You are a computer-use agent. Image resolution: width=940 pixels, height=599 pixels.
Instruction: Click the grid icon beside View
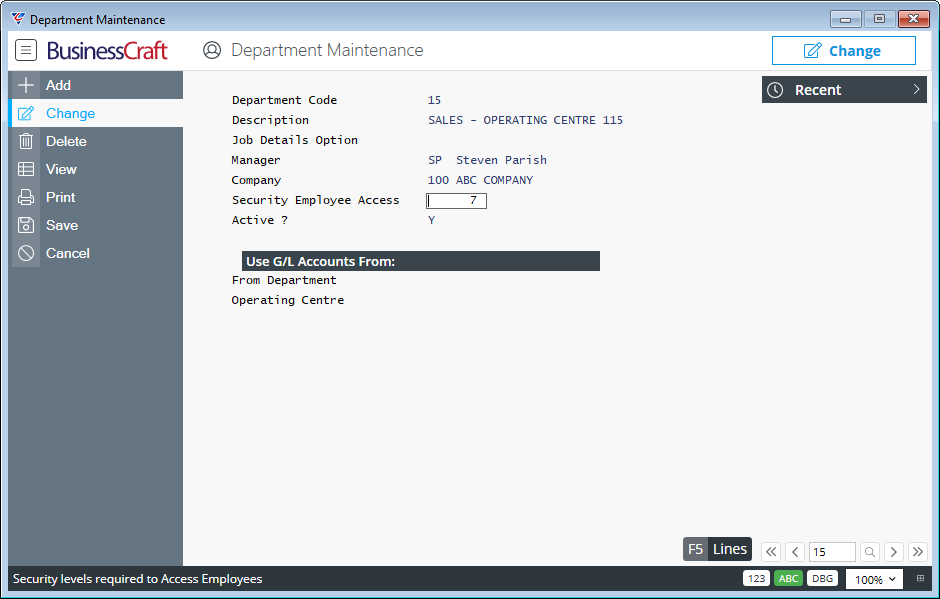pos(26,169)
